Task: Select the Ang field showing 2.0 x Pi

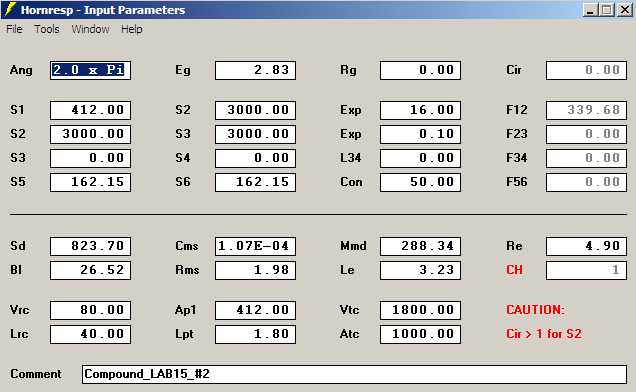Action: [90, 70]
